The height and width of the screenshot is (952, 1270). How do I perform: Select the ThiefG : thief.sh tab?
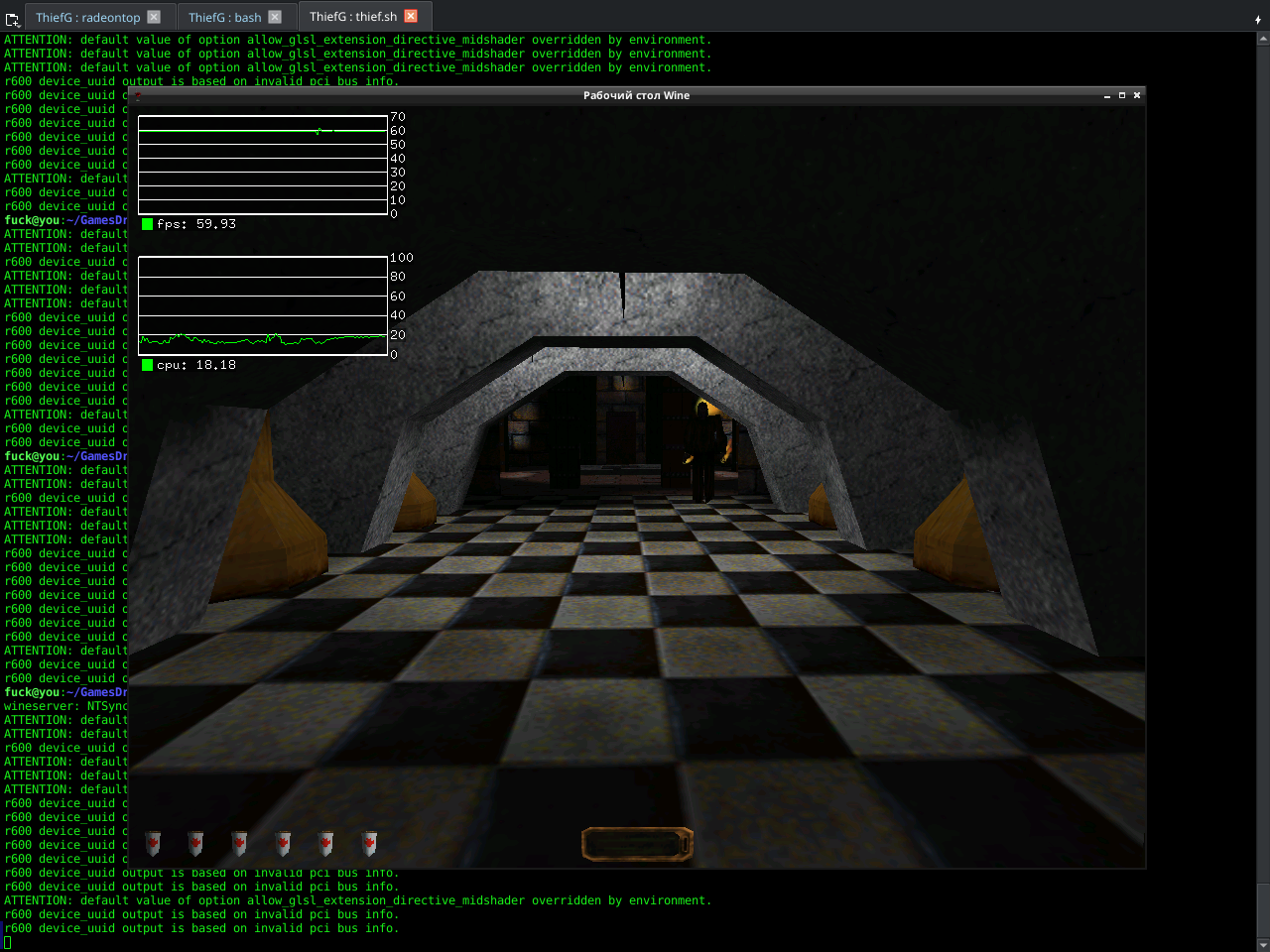(x=364, y=16)
